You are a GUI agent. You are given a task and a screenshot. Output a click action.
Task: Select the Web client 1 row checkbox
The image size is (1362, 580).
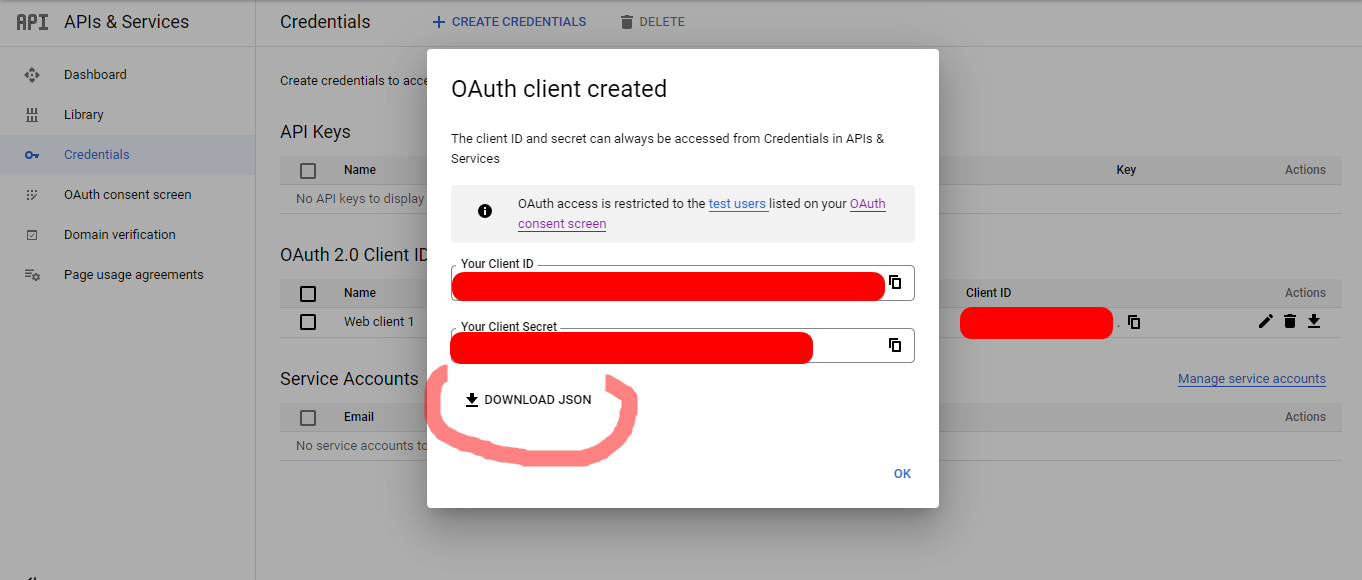[x=308, y=322]
